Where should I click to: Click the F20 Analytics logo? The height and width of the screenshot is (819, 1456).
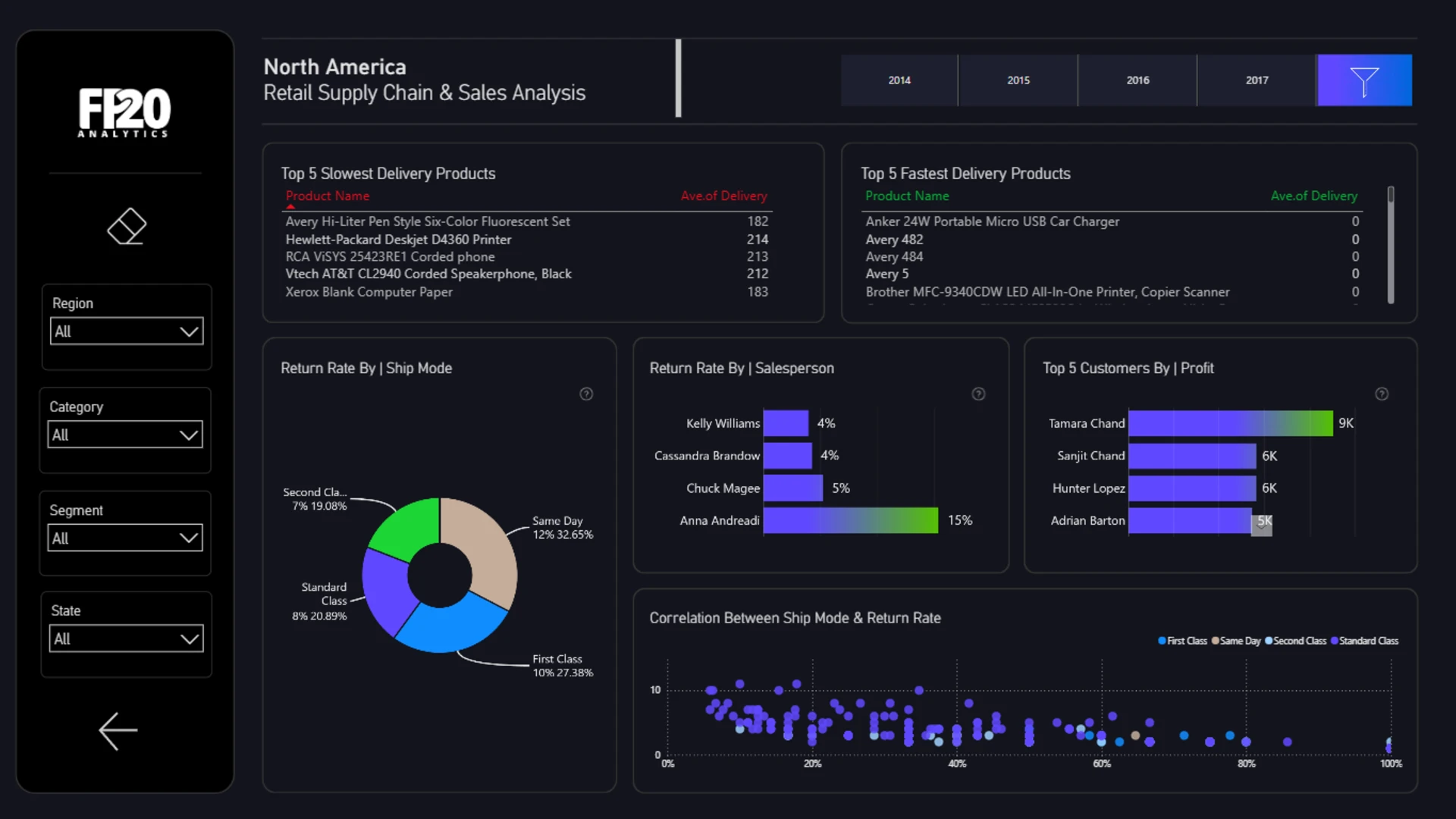pos(125,112)
